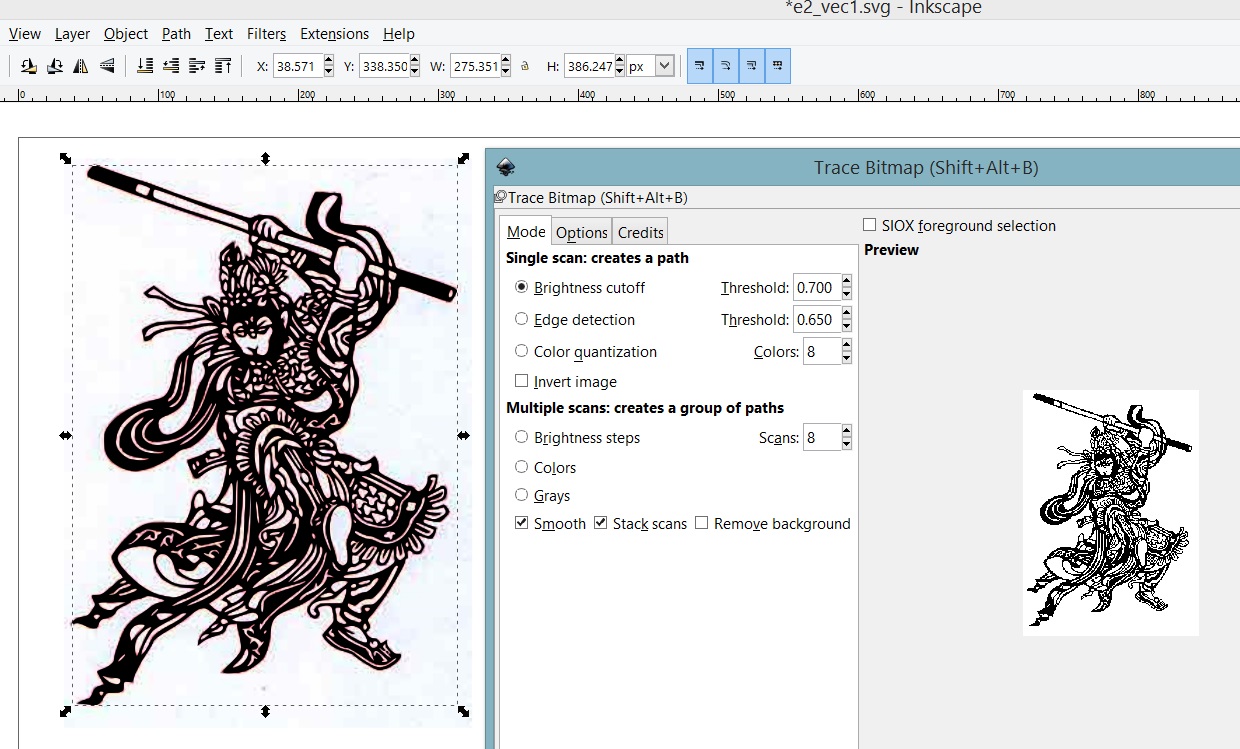Enable Remove background option
The width and height of the screenshot is (1240, 749).
[x=701, y=523]
